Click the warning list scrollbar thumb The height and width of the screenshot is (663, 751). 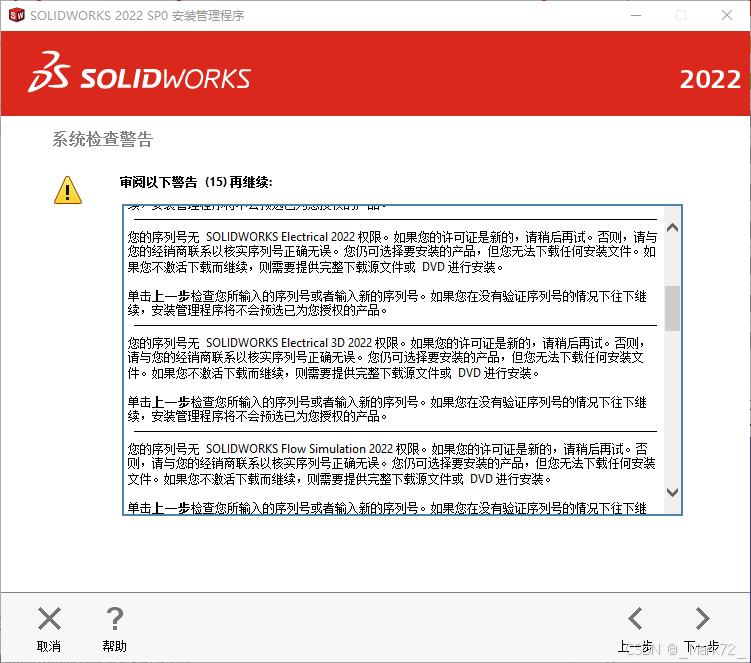click(x=672, y=308)
